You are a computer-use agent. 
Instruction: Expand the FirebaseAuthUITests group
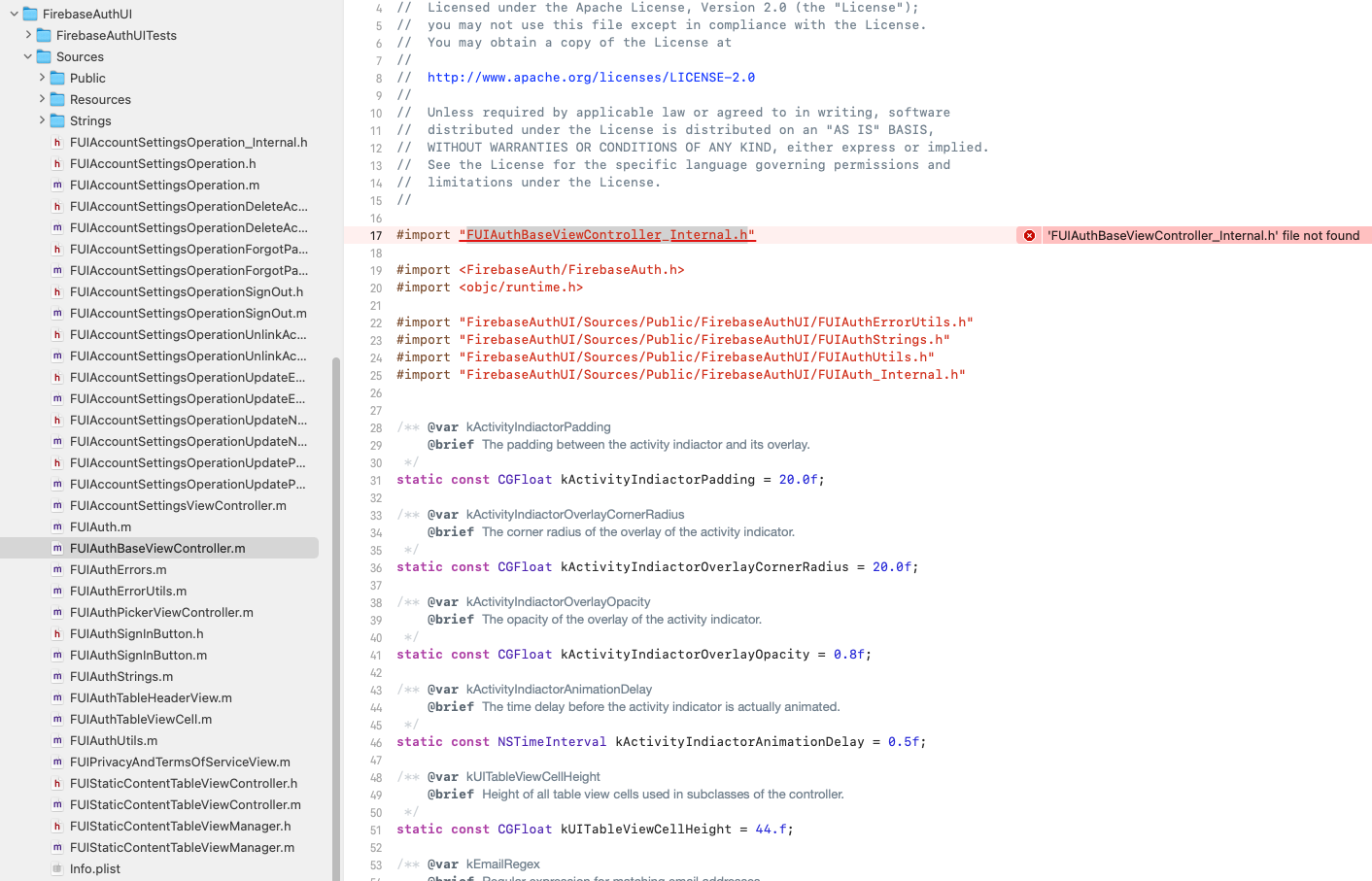point(26,35)
